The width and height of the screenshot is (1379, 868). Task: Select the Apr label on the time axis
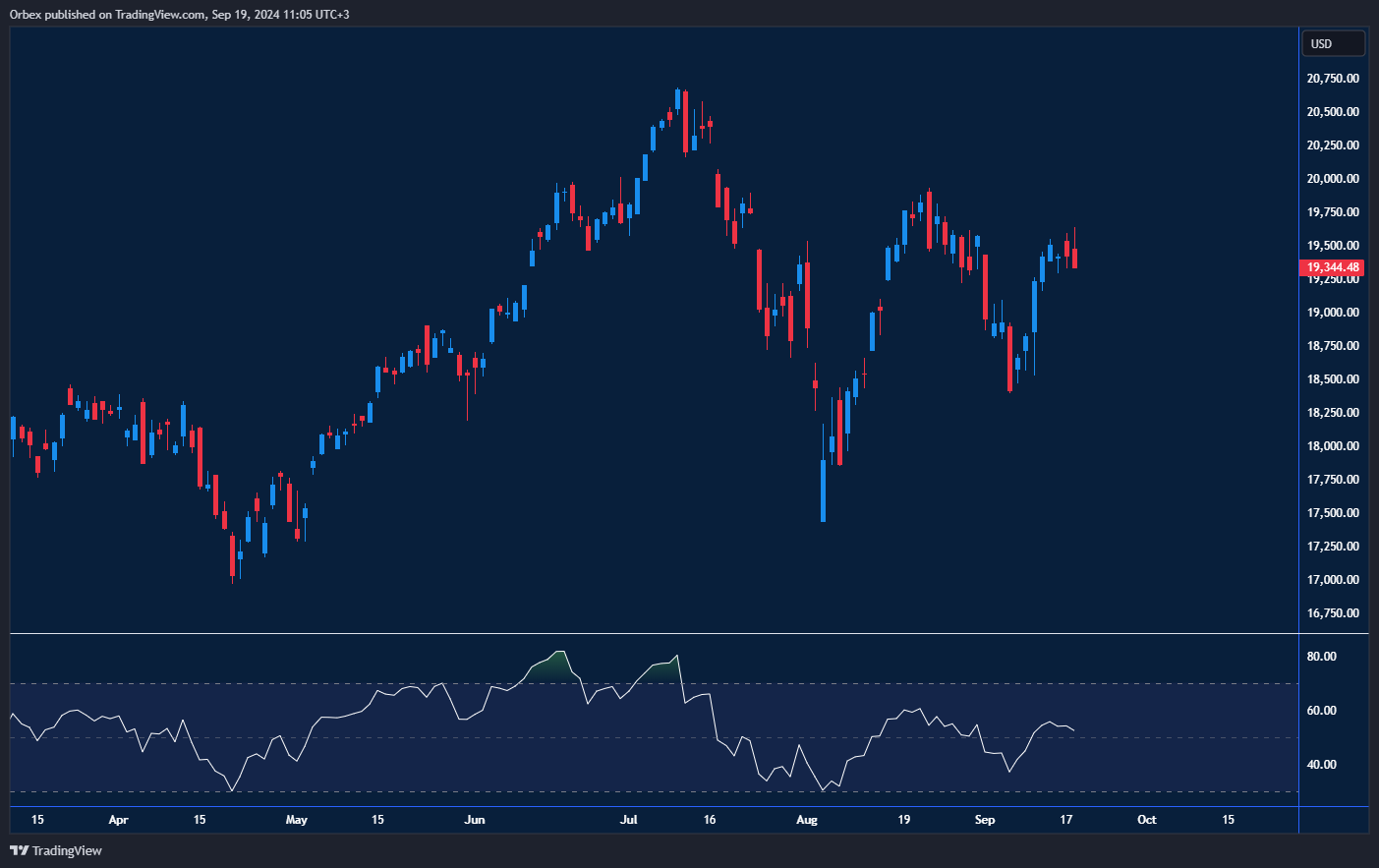tap(118, 819)
